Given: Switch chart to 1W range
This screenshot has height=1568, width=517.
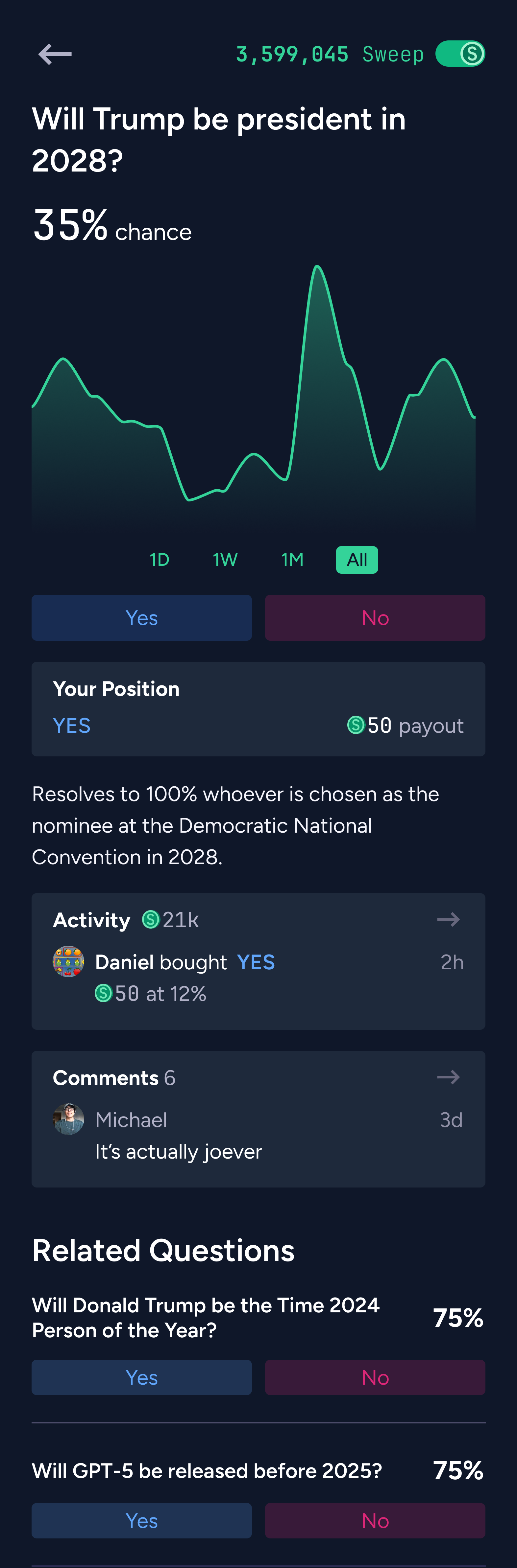Looking at the screenshot, I should coord(225,559).
